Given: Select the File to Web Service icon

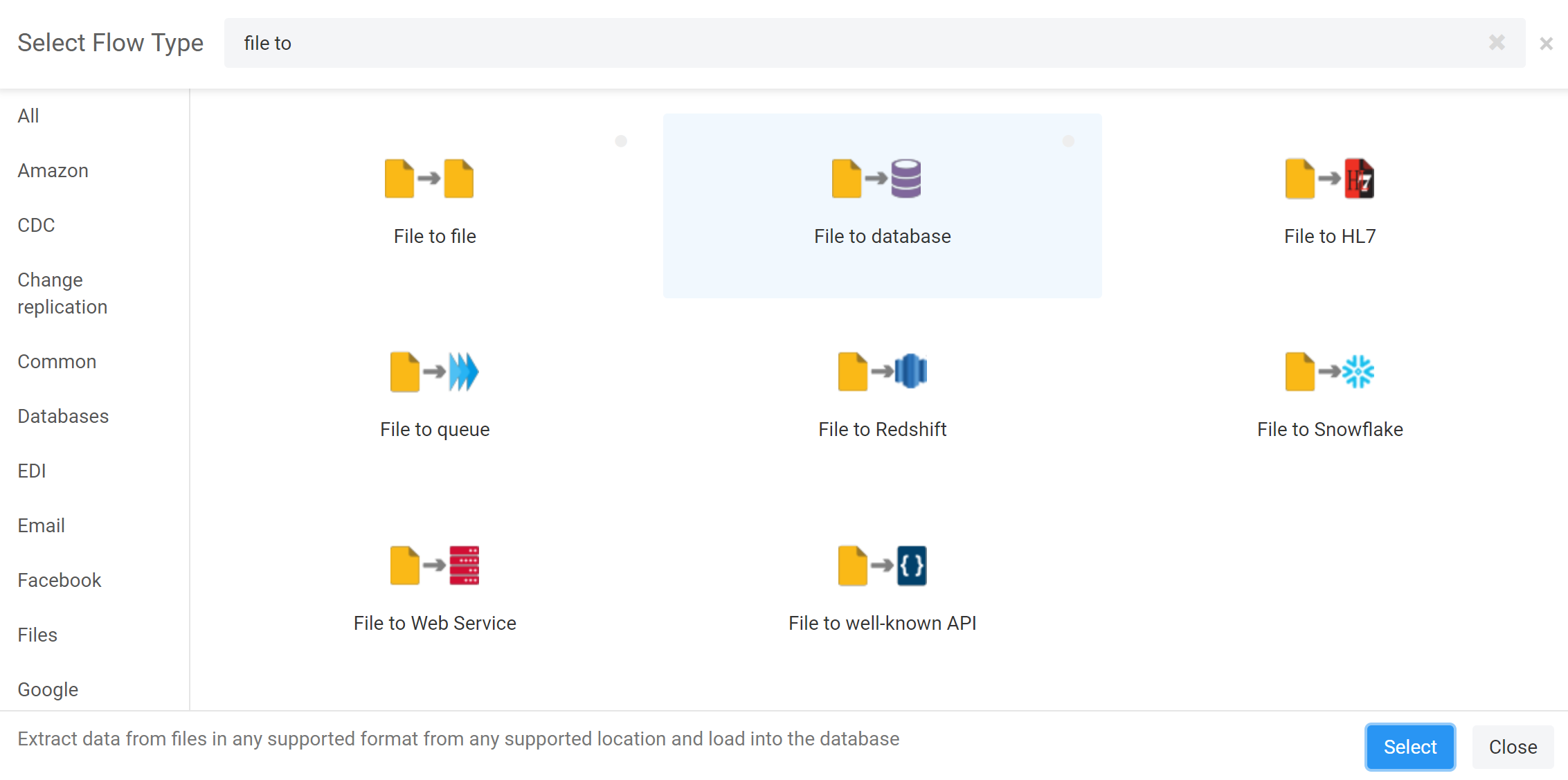Looking at the screenshot, I should pyautogui.click(x=434, y=565).
